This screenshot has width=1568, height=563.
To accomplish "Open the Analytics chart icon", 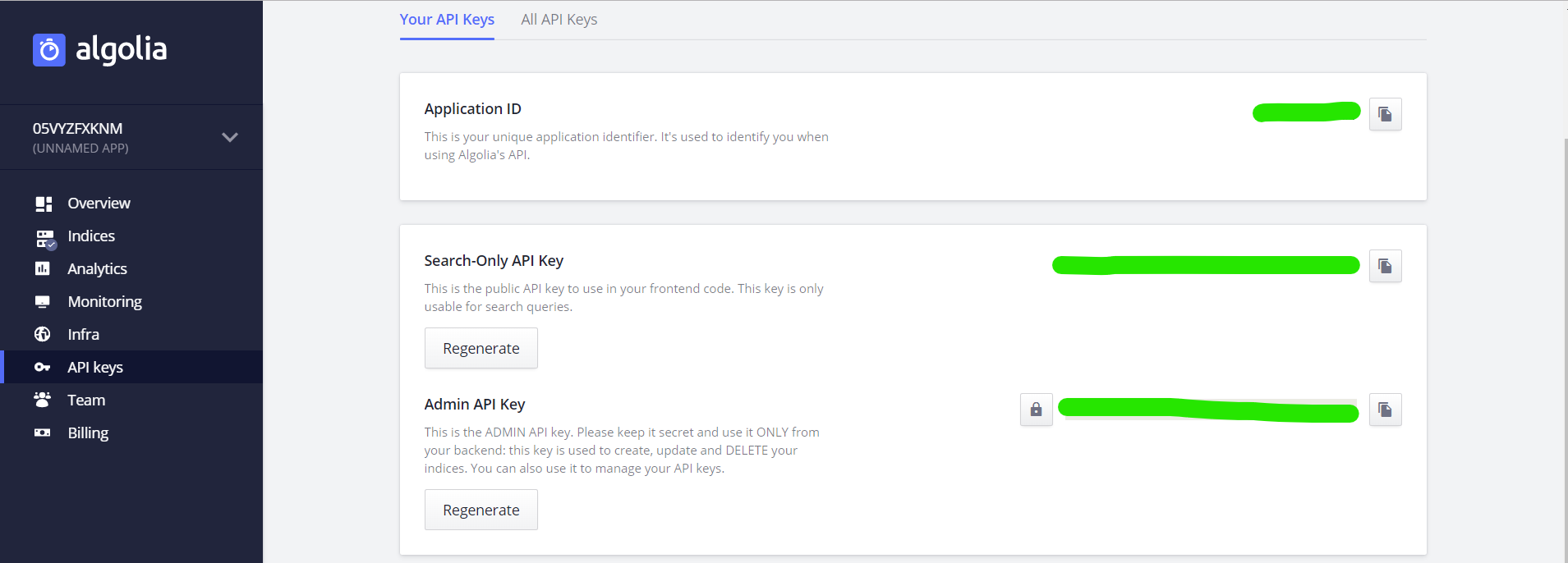I will click(43, 268).
